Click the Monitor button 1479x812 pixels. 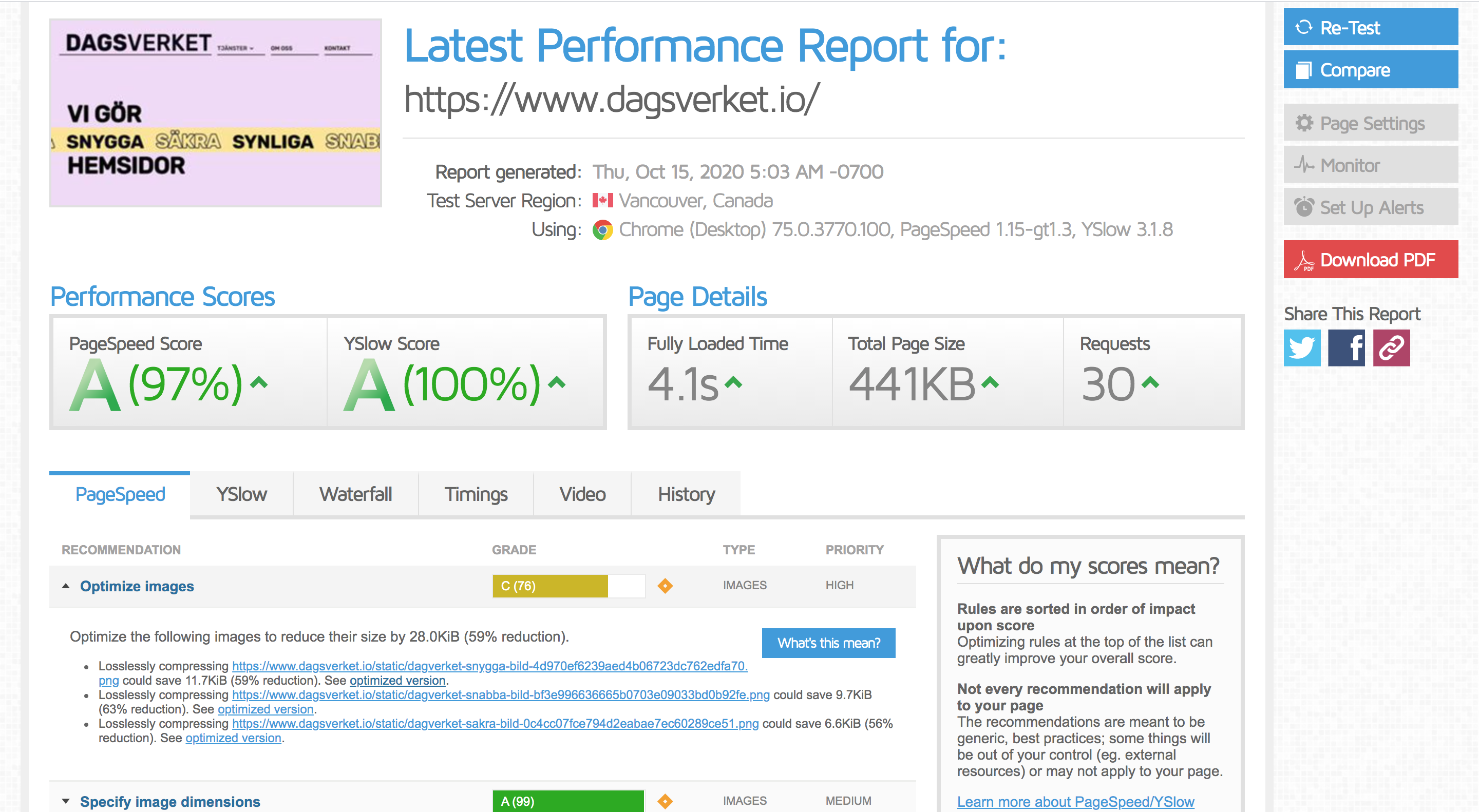click(x=1371, y=165)
